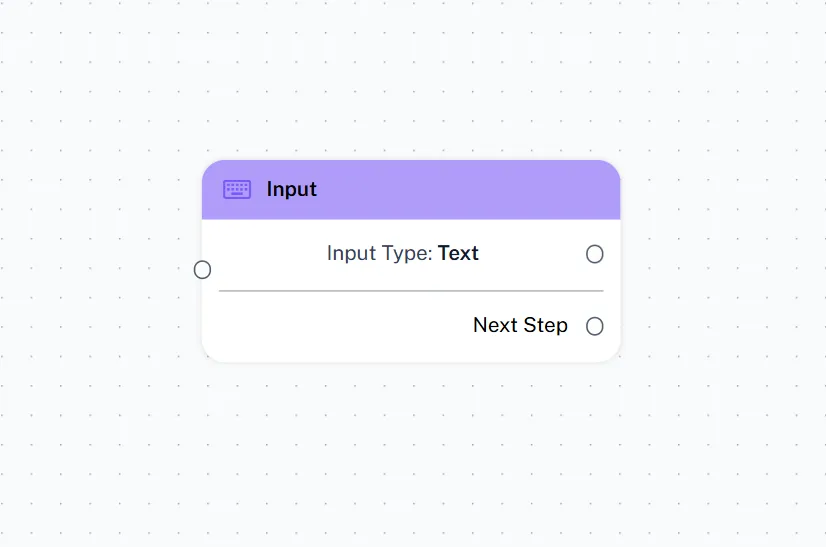This screenshot has height=547, width=826.
Task: Click the output port beside Input Type: Text
Action: (x=595, y=254)
